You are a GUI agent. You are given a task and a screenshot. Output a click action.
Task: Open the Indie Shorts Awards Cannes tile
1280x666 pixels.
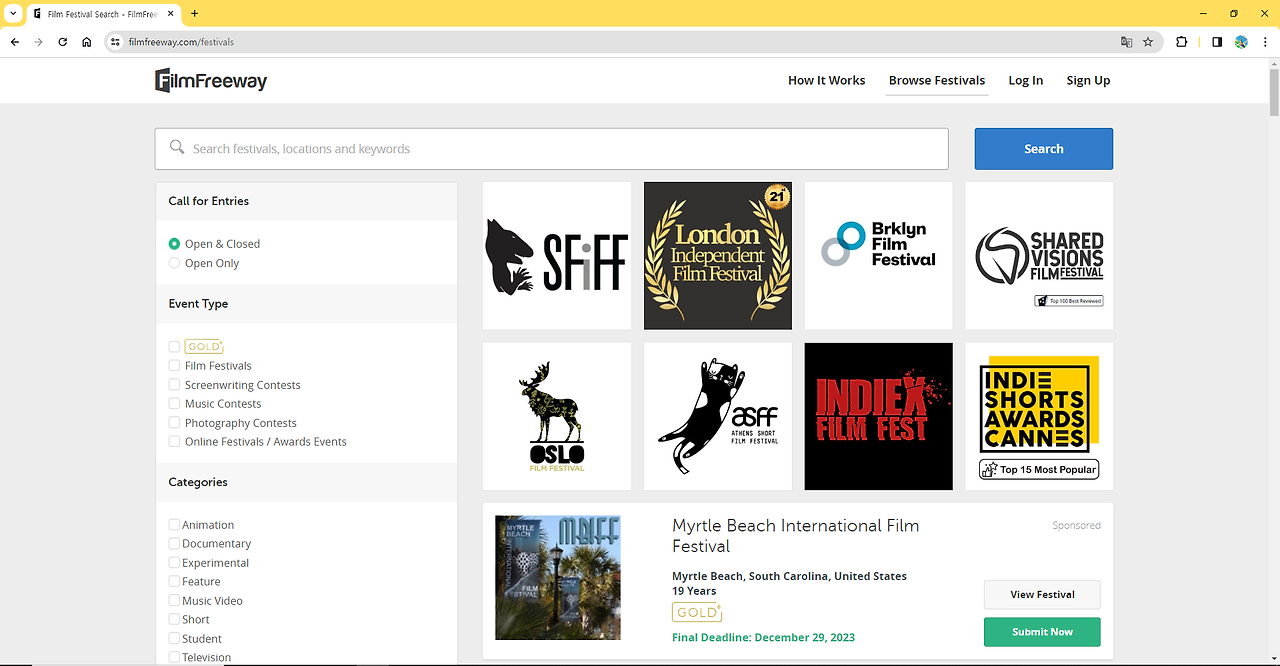[1039, 416]
